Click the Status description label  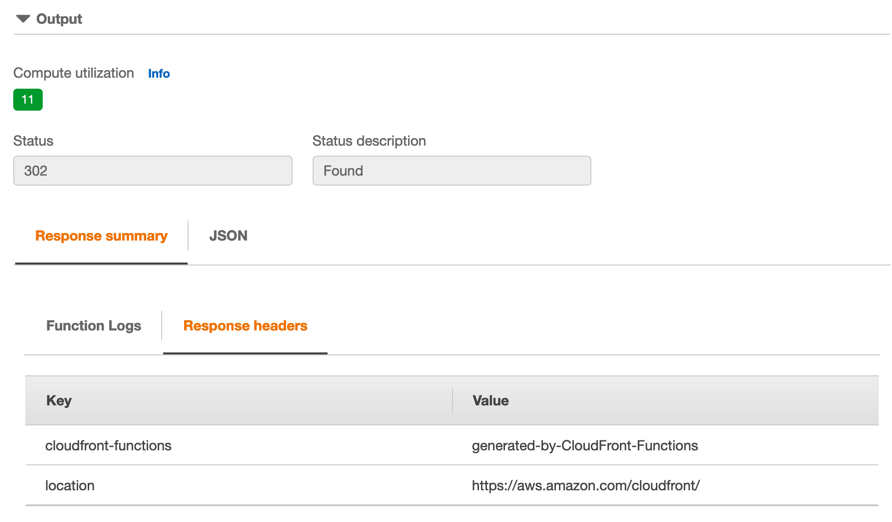click(x=369, y=141)
